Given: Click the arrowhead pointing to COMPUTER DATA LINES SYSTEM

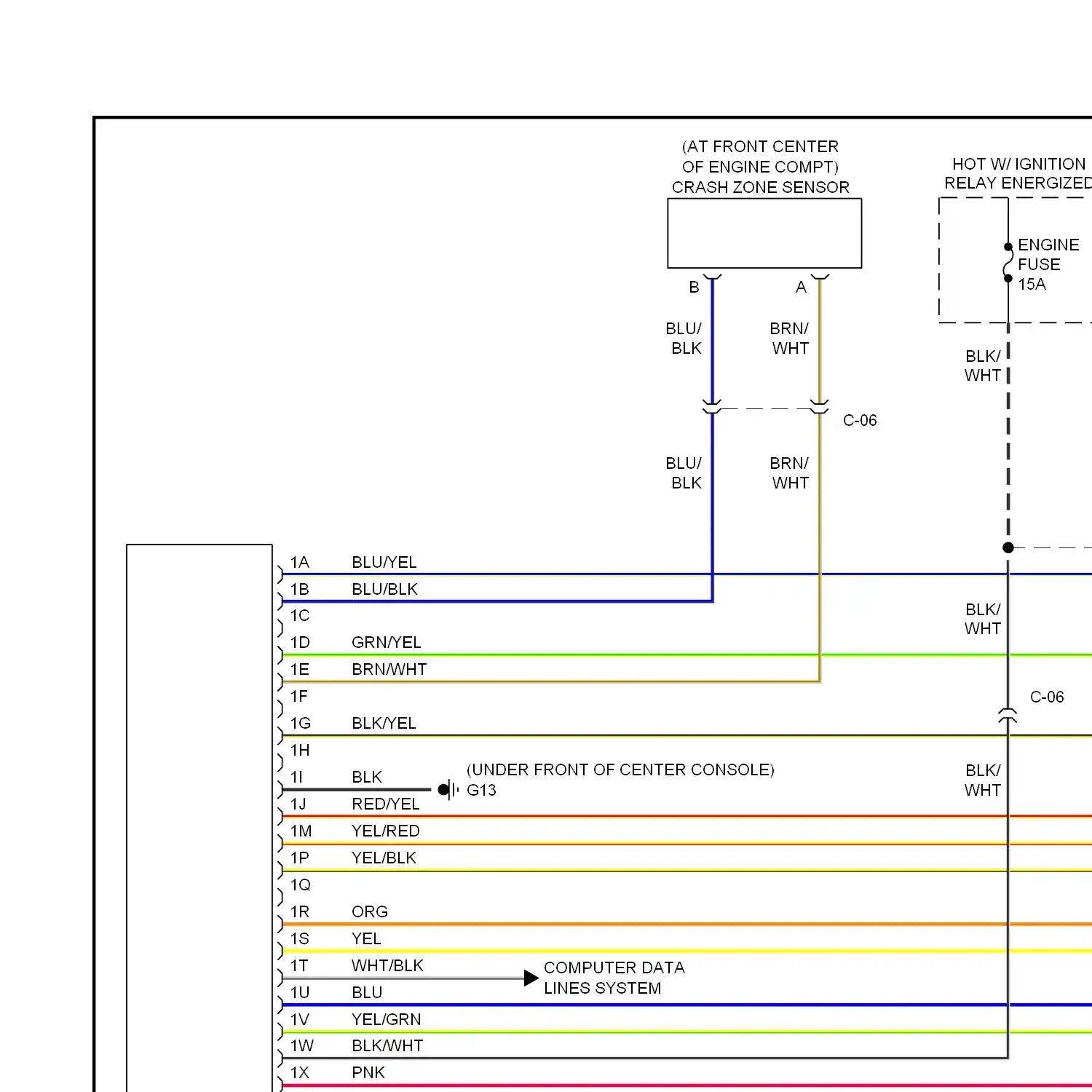Looking at the screenshot, I should (531, 978).
